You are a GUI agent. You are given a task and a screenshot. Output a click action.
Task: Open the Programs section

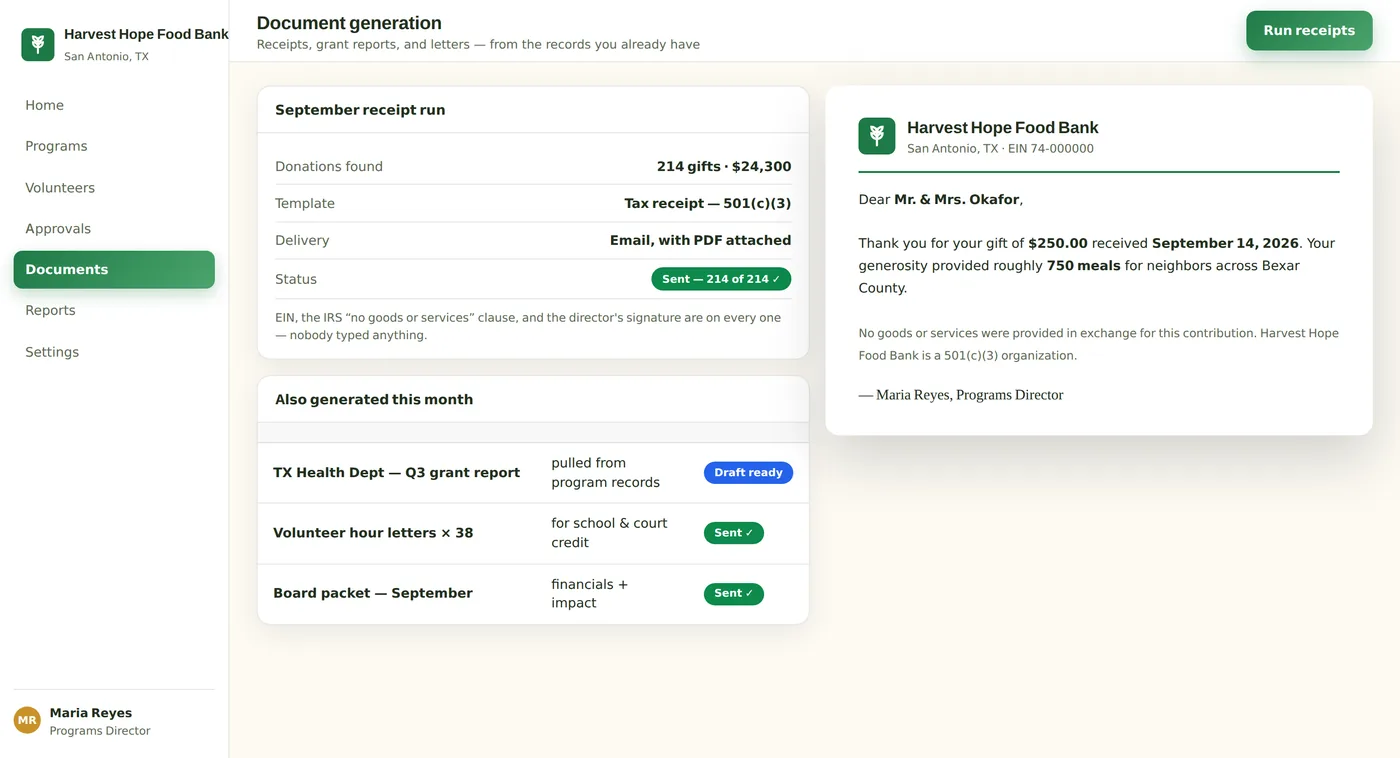pyautogui.click(x=114, y=146)
